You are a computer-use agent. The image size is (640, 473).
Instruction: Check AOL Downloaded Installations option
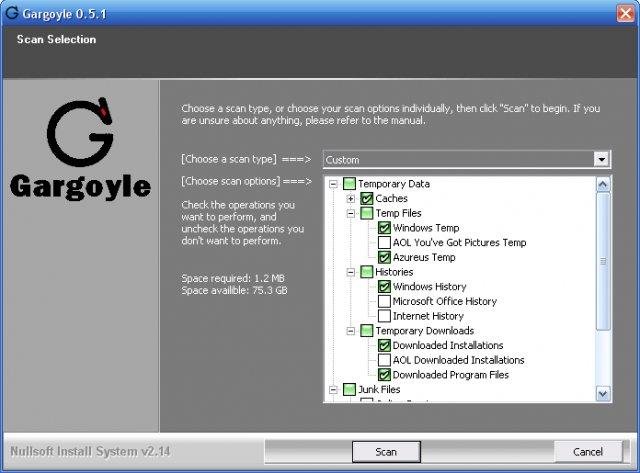[x=384, y=360]
